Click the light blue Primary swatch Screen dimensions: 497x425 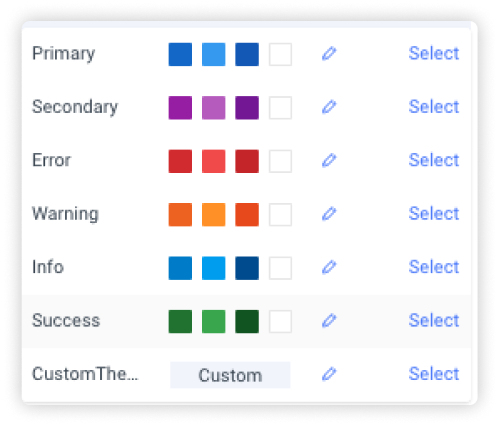(214, 54)
